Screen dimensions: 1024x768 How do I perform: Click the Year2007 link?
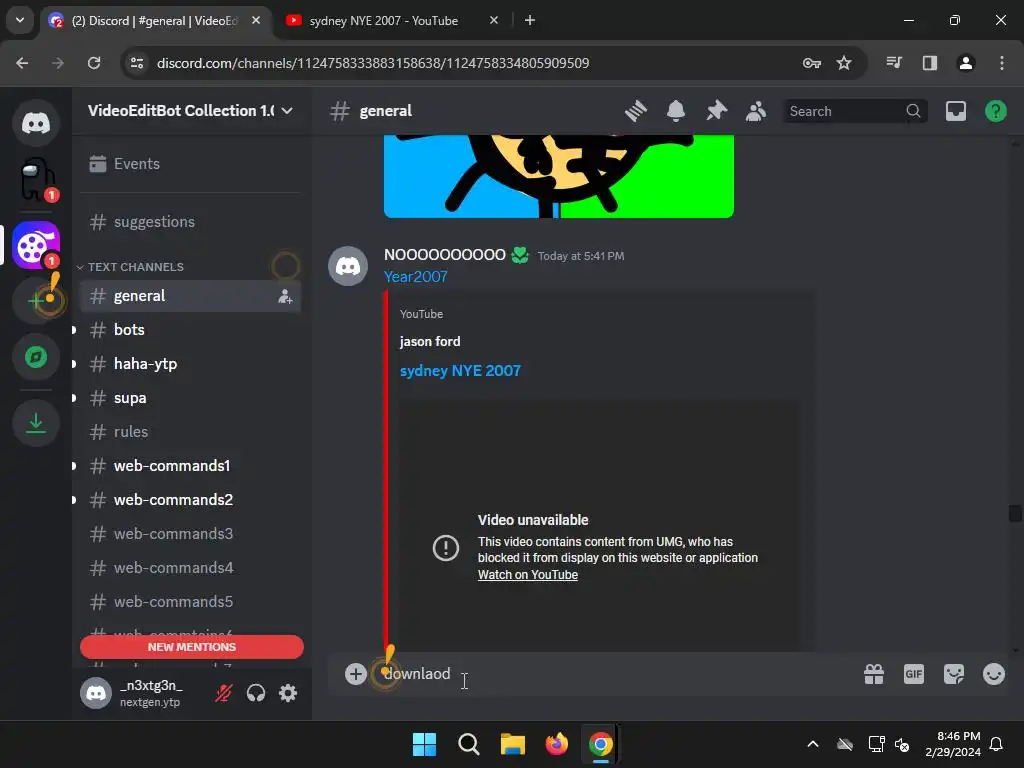(415, 277)
